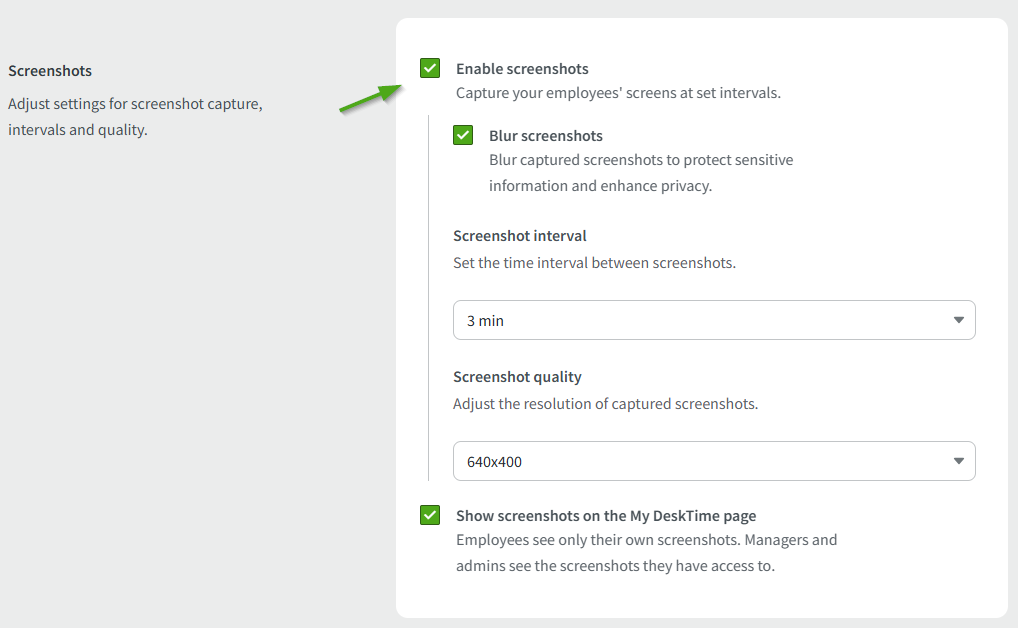Click the green arrow pointing at Enable screenshots

[x=368, y=98]
